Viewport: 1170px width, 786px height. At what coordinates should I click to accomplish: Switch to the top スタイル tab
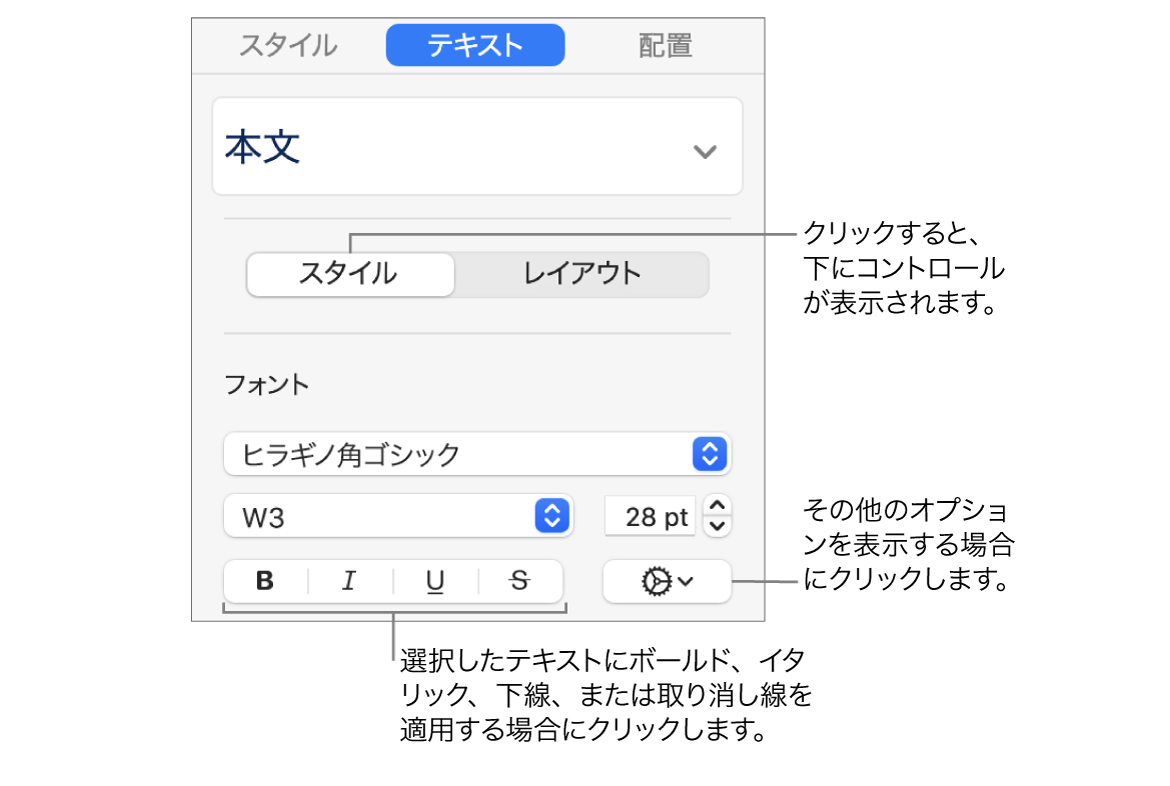tap(288, 46)
